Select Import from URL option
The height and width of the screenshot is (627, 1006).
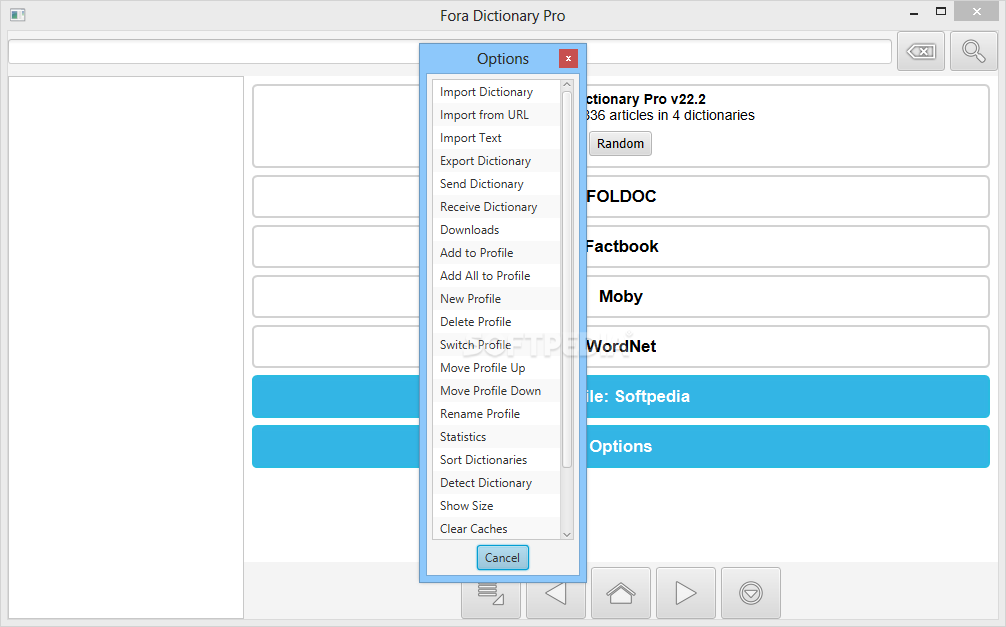click(x=496, y=115)
